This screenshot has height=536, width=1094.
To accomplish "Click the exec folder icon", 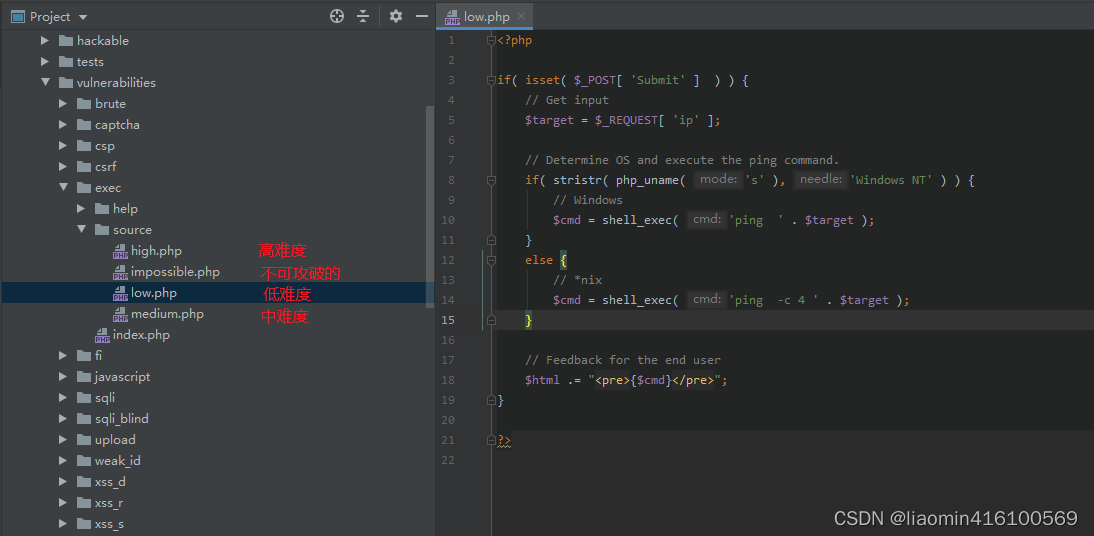I will [x=84, y=188].
